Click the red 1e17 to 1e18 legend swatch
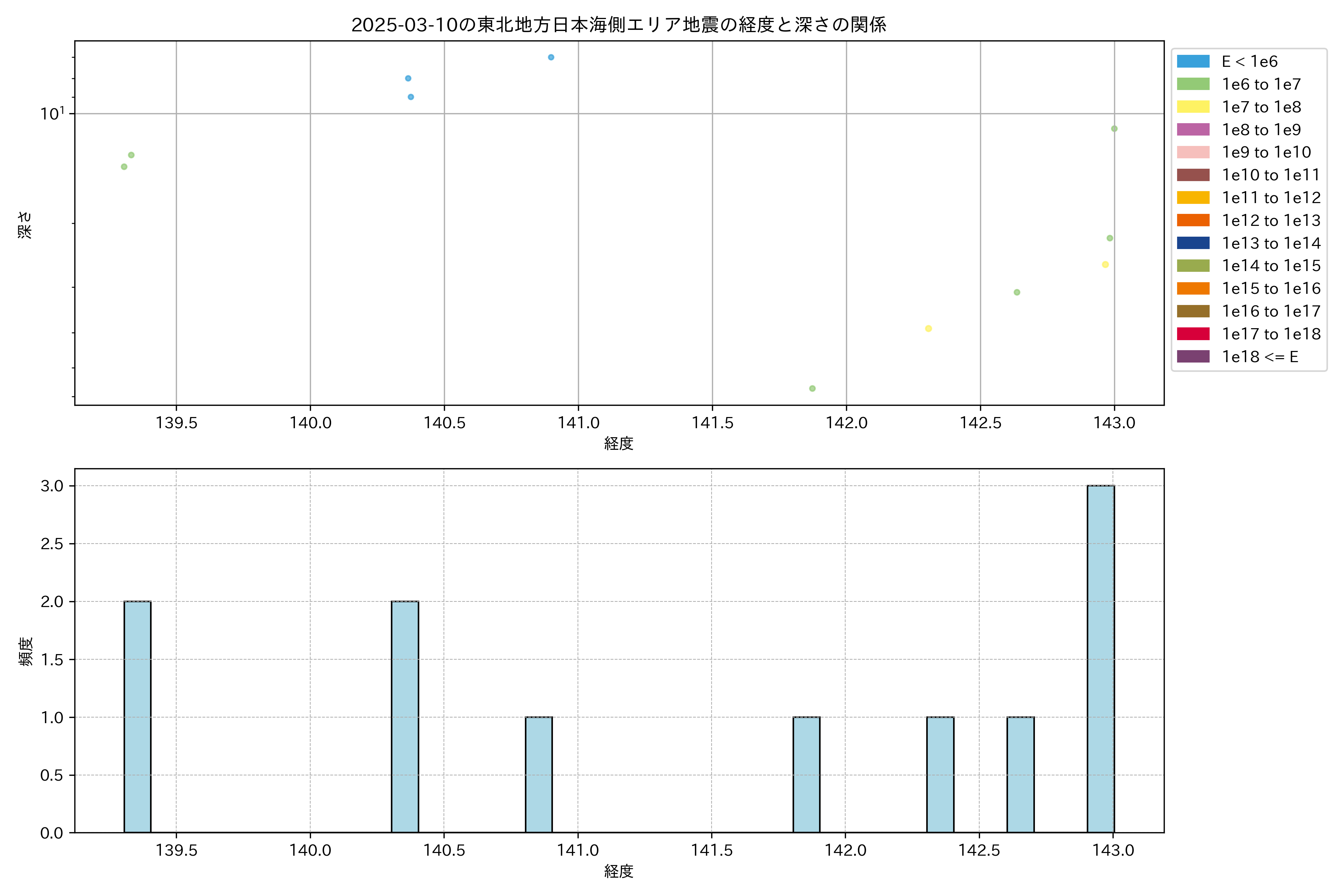This screenshot has width=1344, height=896. point(1192,334)
